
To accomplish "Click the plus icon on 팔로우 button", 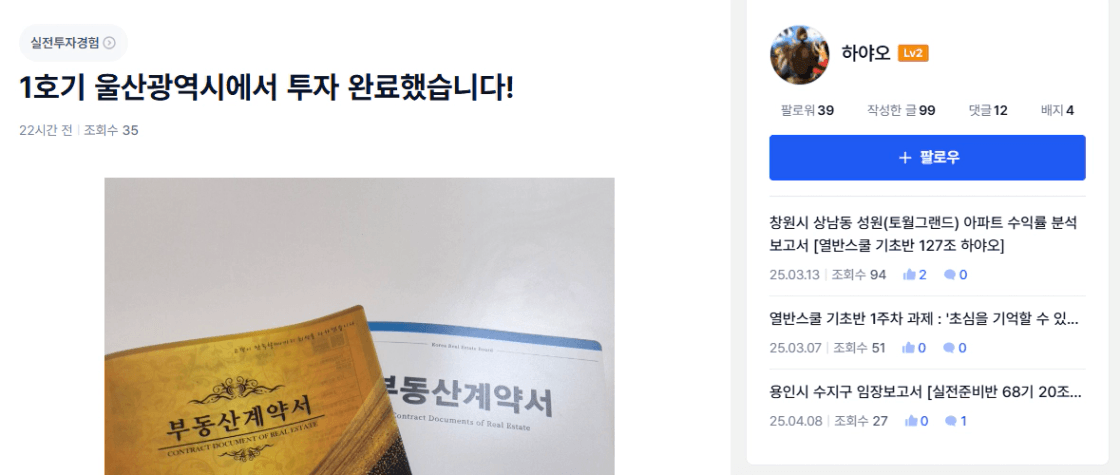I will (x=905, y=158).
